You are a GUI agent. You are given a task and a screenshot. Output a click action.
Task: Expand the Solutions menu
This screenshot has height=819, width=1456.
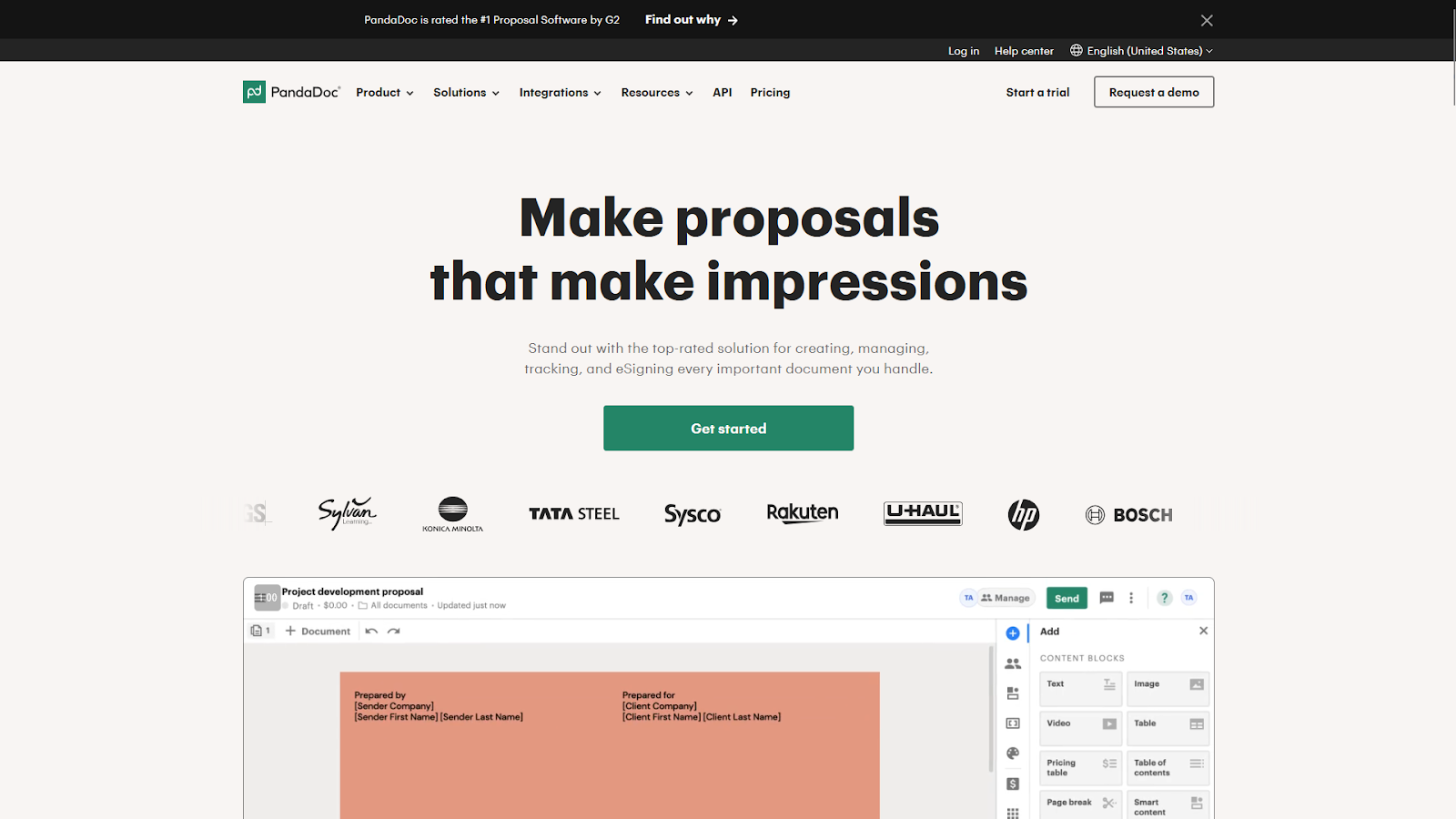[x=466, y=93]
